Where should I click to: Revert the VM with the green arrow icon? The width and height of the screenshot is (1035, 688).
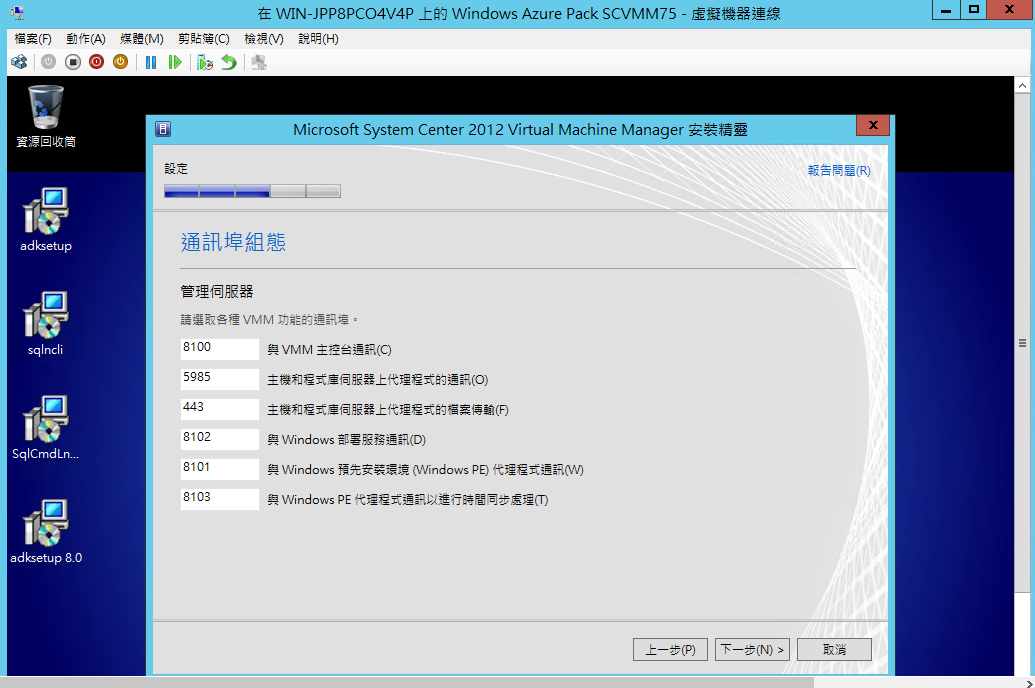[x=228, y=62]
